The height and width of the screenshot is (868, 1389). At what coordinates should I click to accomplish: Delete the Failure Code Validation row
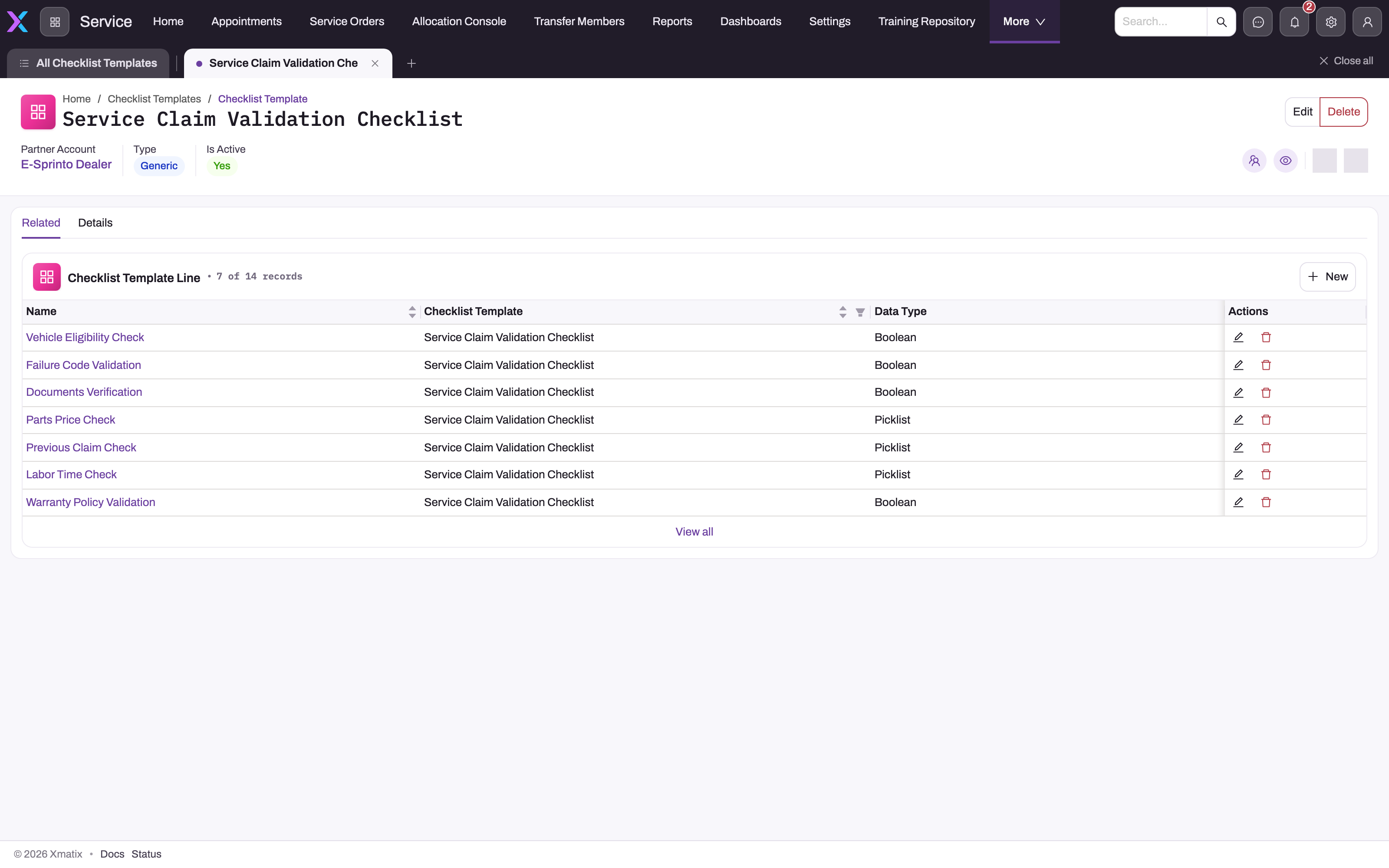(1266, 365)
